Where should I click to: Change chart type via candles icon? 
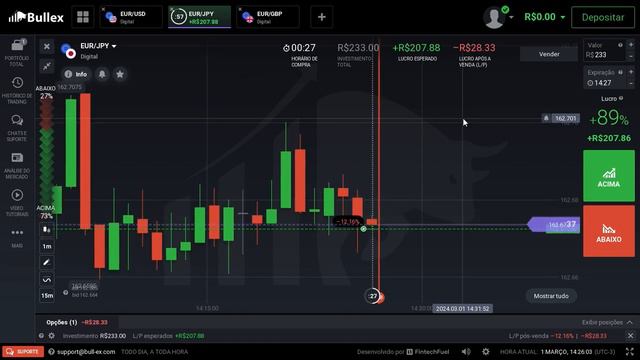pos(47,230)
